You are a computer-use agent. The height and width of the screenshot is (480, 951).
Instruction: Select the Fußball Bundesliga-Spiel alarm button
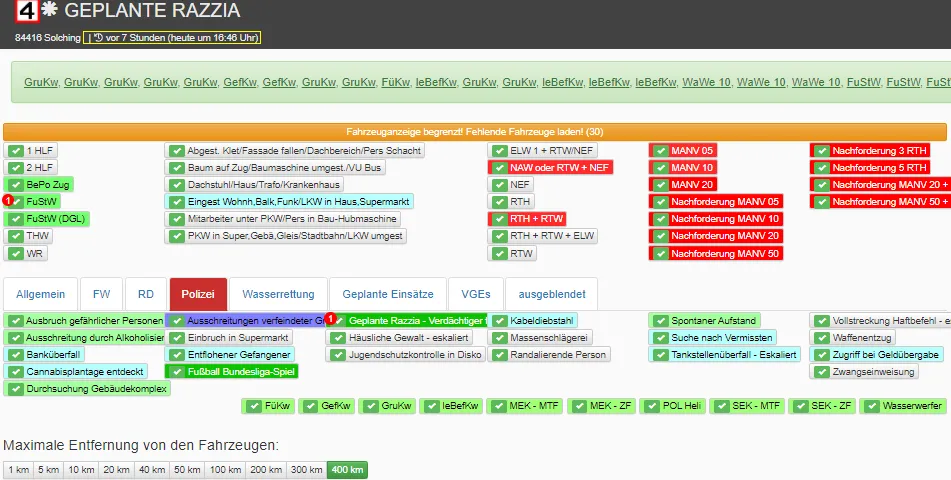[231, 372]
